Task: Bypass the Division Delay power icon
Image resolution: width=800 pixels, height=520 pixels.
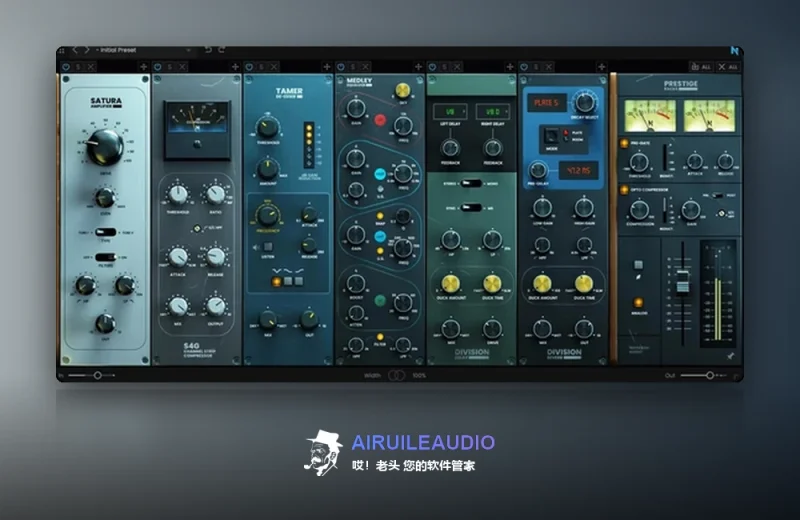Action: [432, 67]
